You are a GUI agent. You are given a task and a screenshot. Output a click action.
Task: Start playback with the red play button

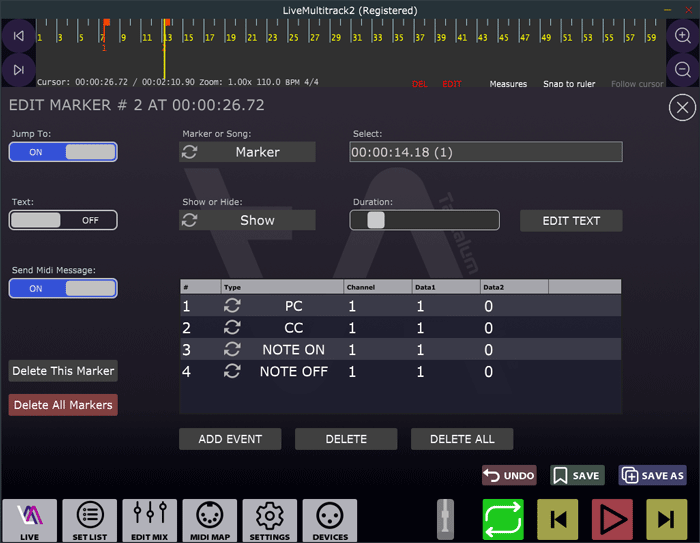click(612, 519)
